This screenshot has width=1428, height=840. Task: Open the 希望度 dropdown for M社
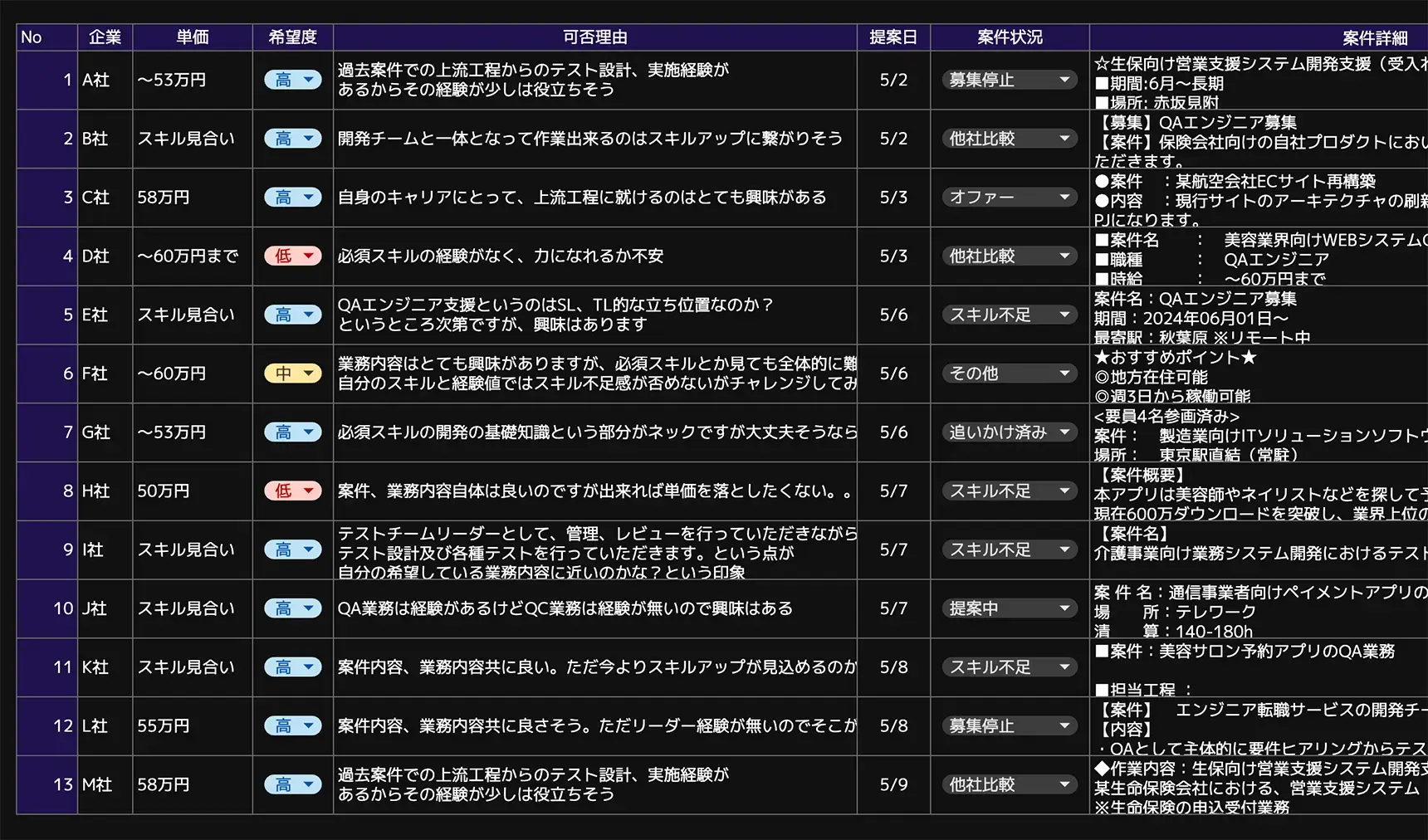[293, 784]
